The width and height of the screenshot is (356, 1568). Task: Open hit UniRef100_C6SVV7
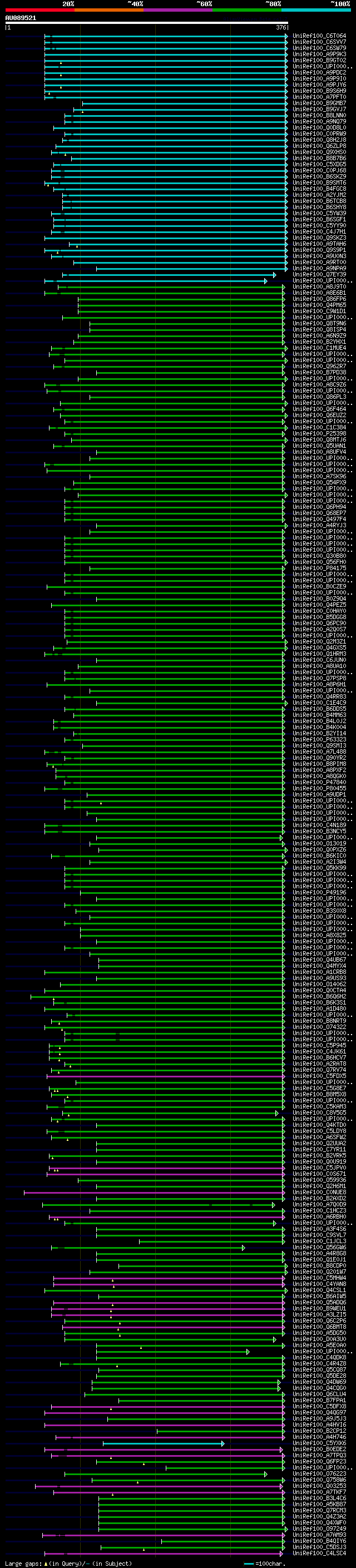click(x=319, y=42)
